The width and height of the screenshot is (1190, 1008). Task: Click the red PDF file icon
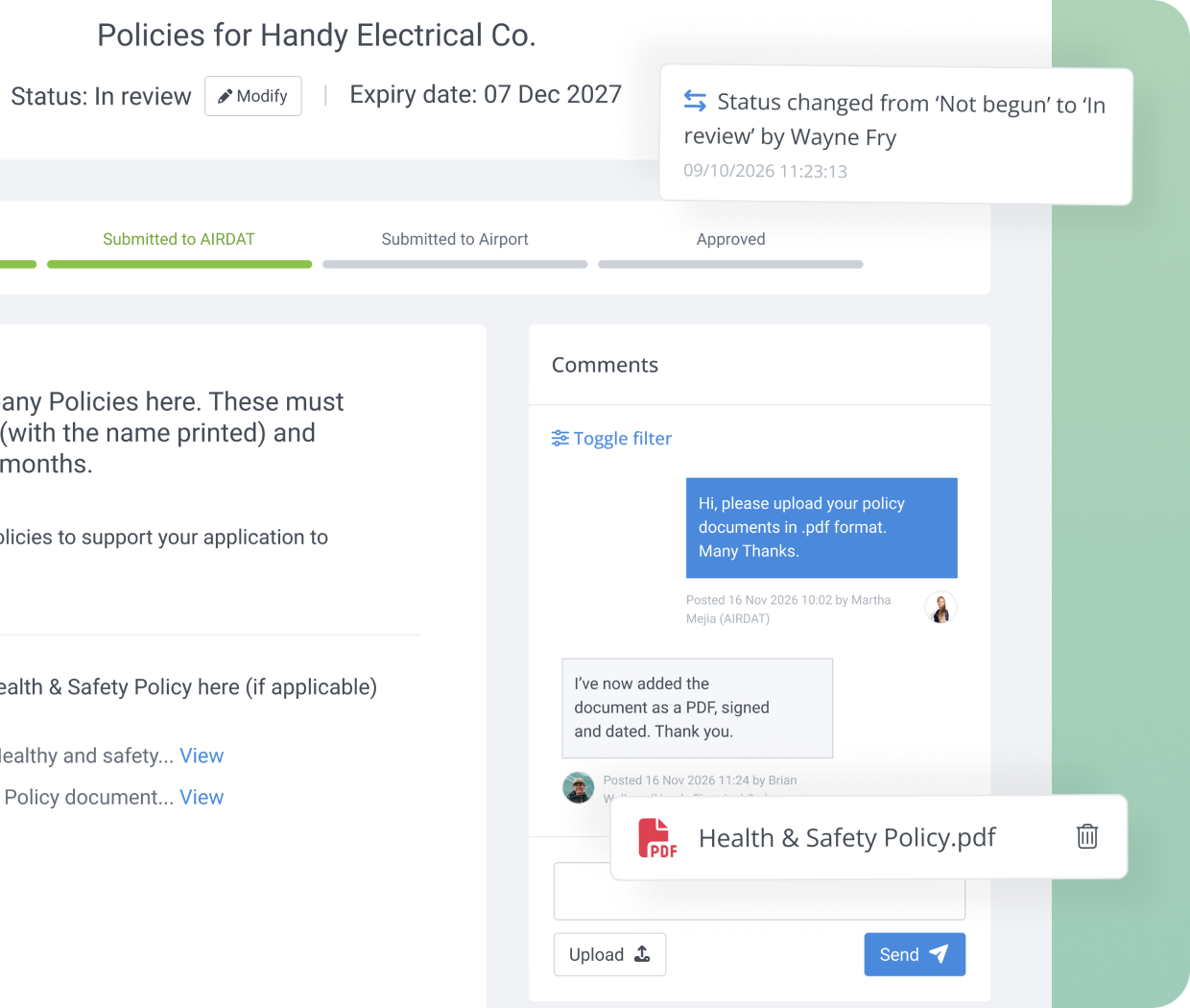(x=657, y=837)
